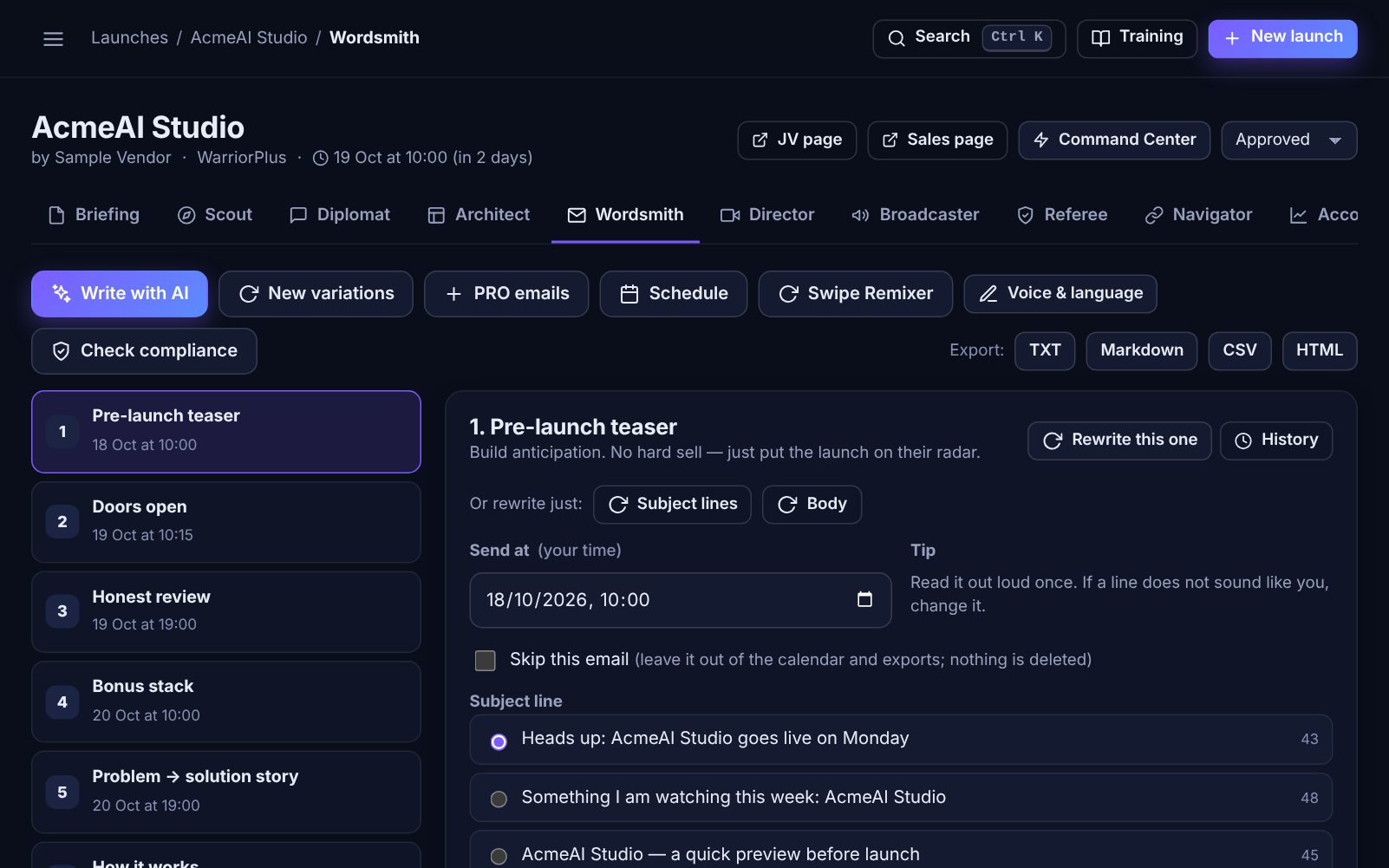Click the Send at date-time field

[x=681, y=600]
